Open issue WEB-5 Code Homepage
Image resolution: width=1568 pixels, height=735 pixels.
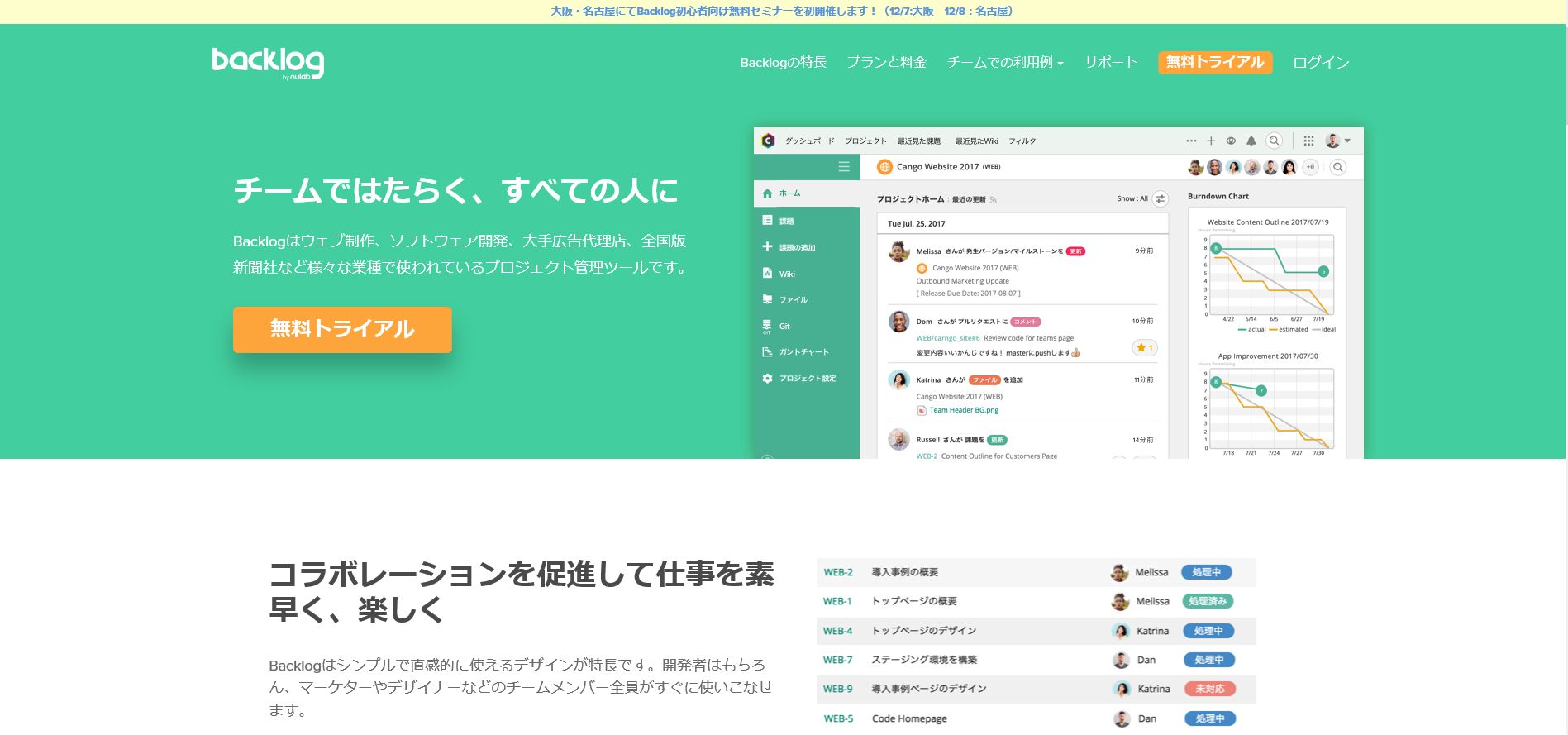click(1037, 718)
